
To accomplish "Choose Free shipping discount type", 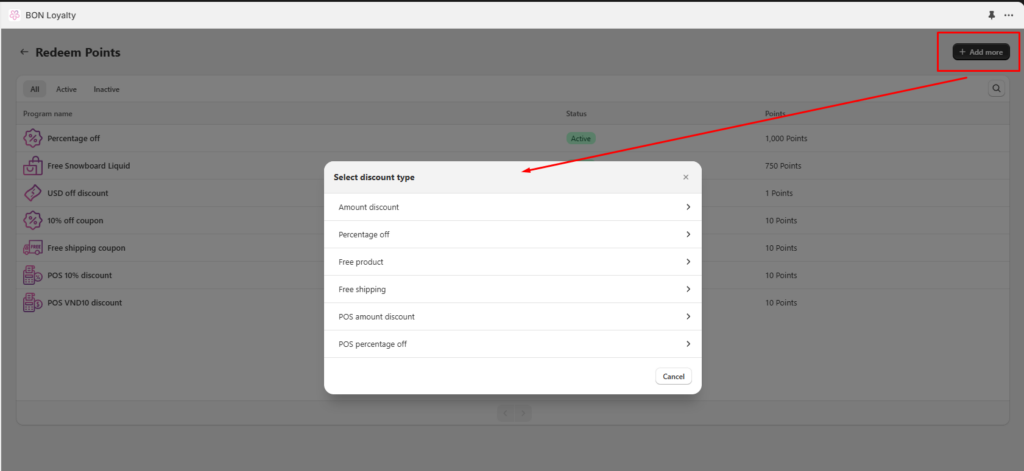I will (x=362, y=289).
